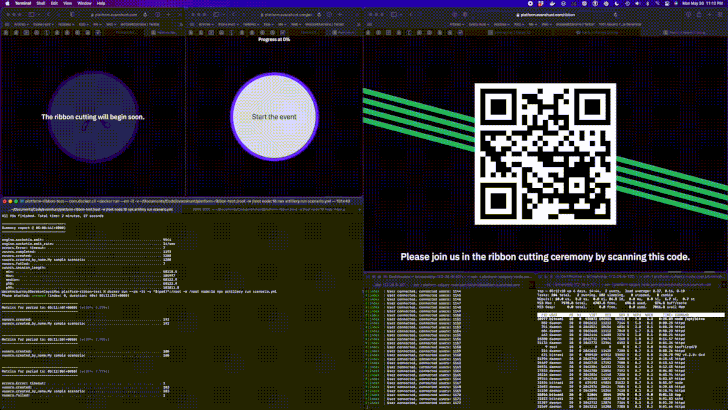
Task: Reload the page in the QR code Safari window
Action: (x=616, y=15)
